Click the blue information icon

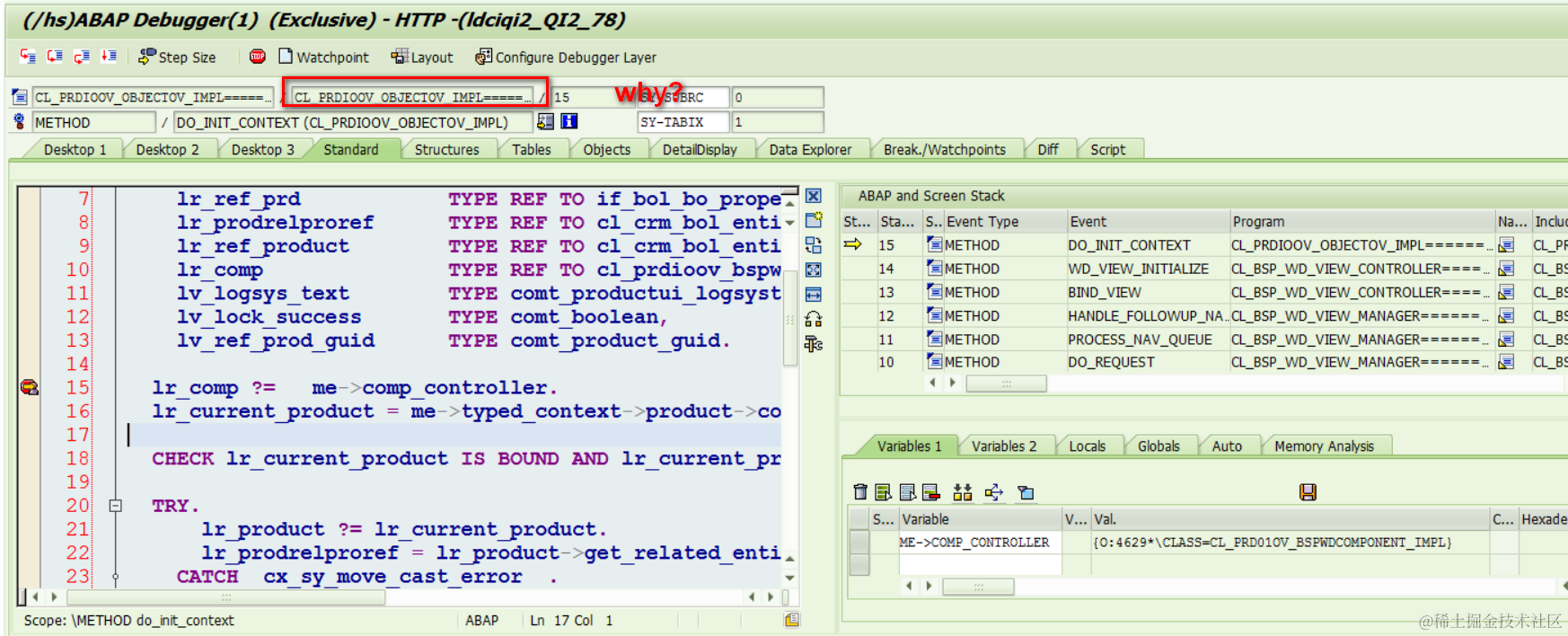pos(569,121)
